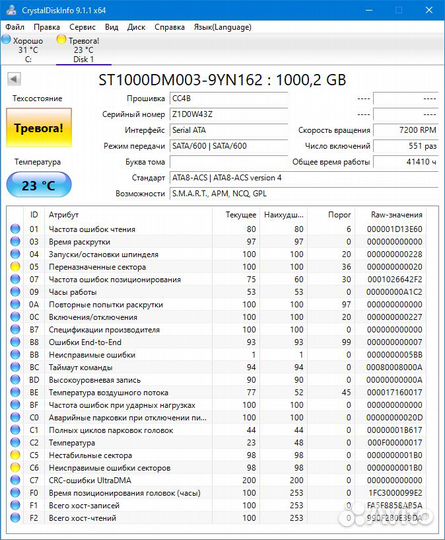
Task: Click the Порог column header
Action: pyautogui.click(x=331, y=215)
